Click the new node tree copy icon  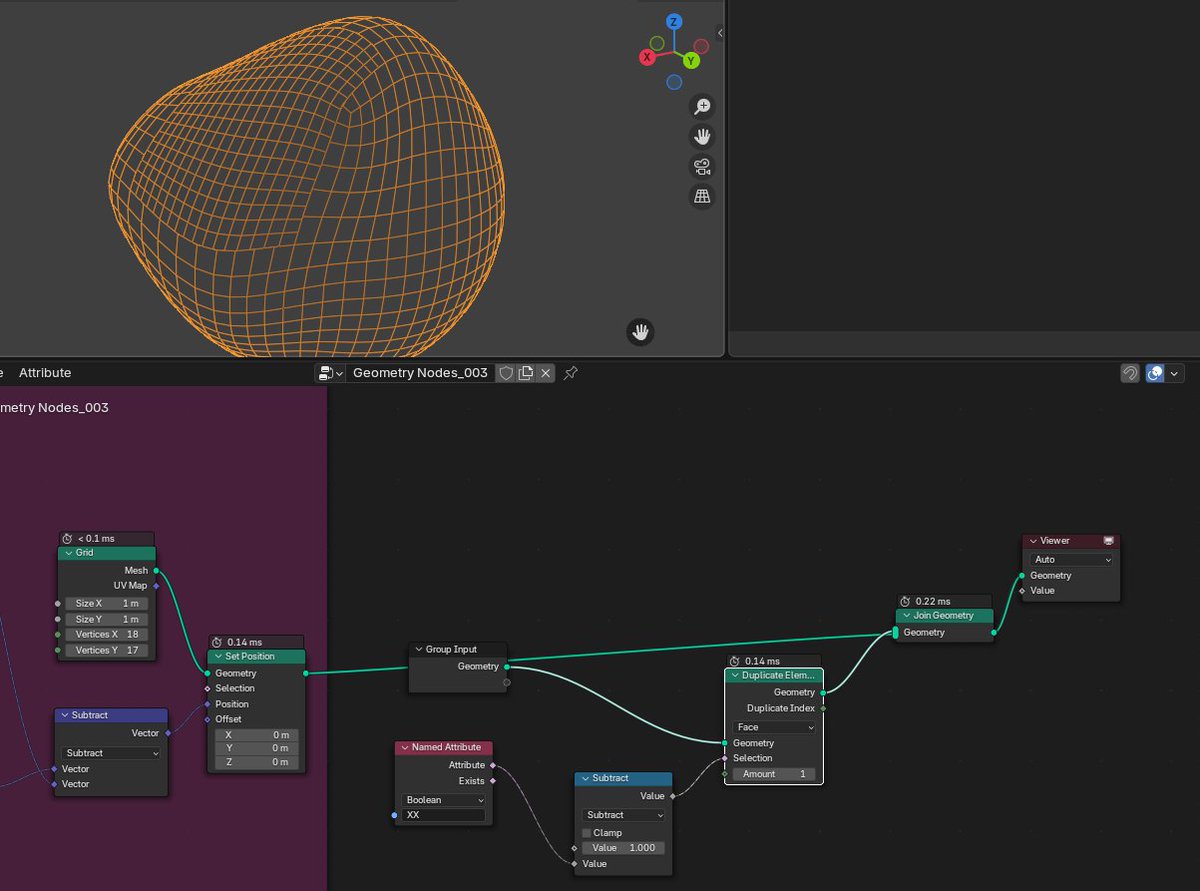tap(525, 373)
